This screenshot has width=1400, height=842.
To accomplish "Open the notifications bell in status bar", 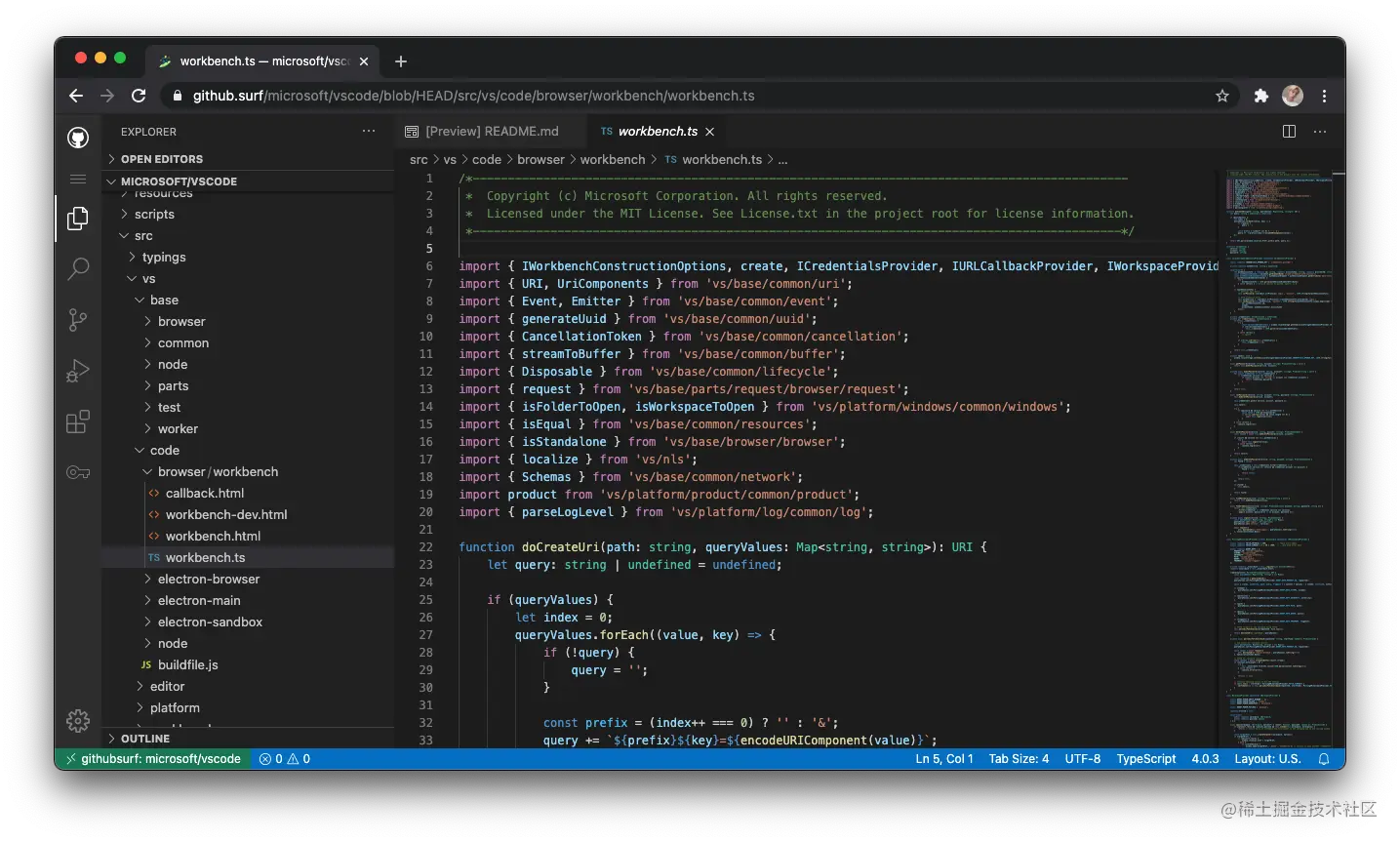I will point(1324,759).
